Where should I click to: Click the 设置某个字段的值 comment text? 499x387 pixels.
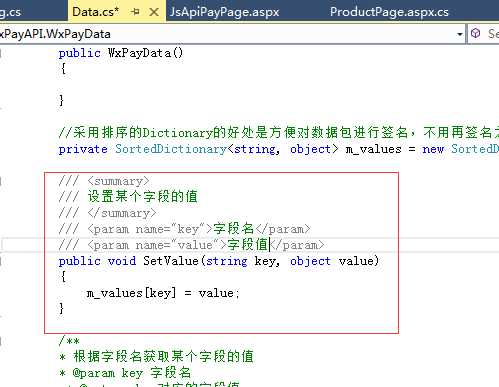click(x=143, y=197)
